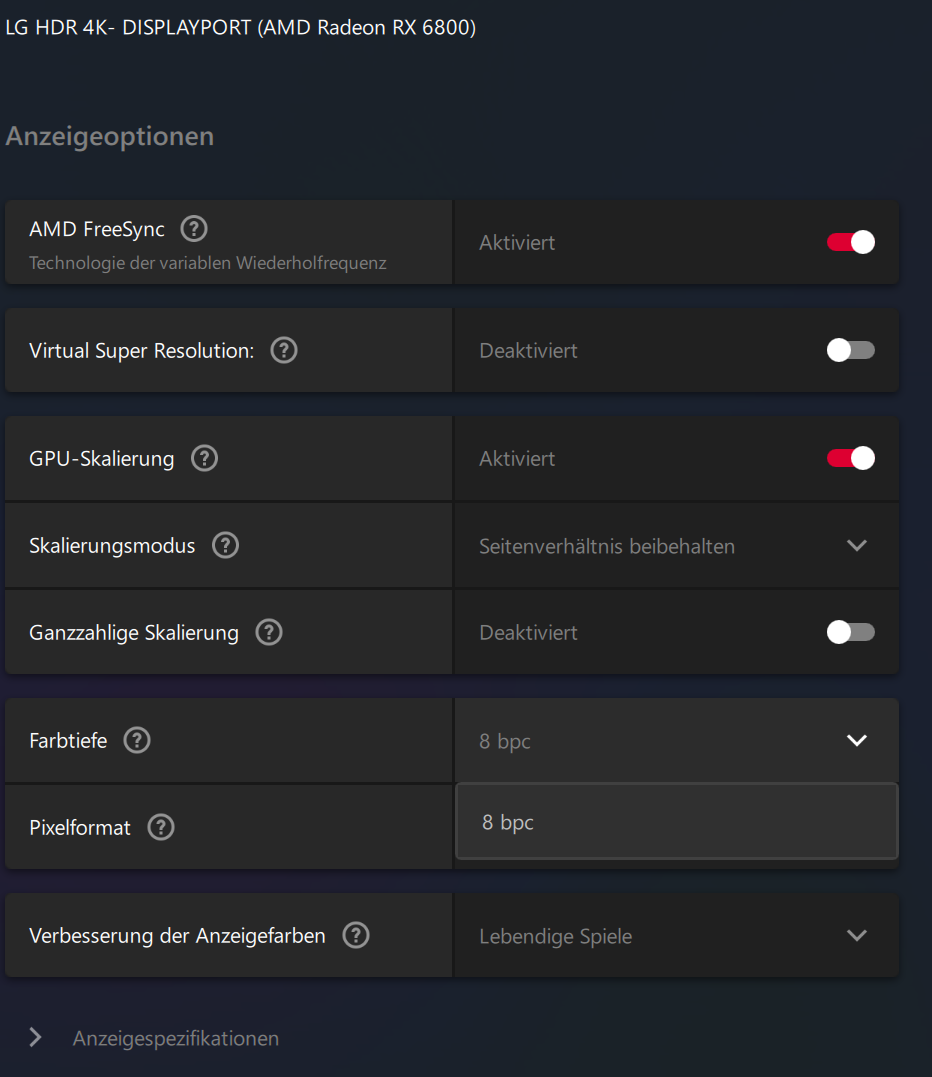Open the Skalierungsmodus dropdown
932x1077 pixels.
[856, 545]
